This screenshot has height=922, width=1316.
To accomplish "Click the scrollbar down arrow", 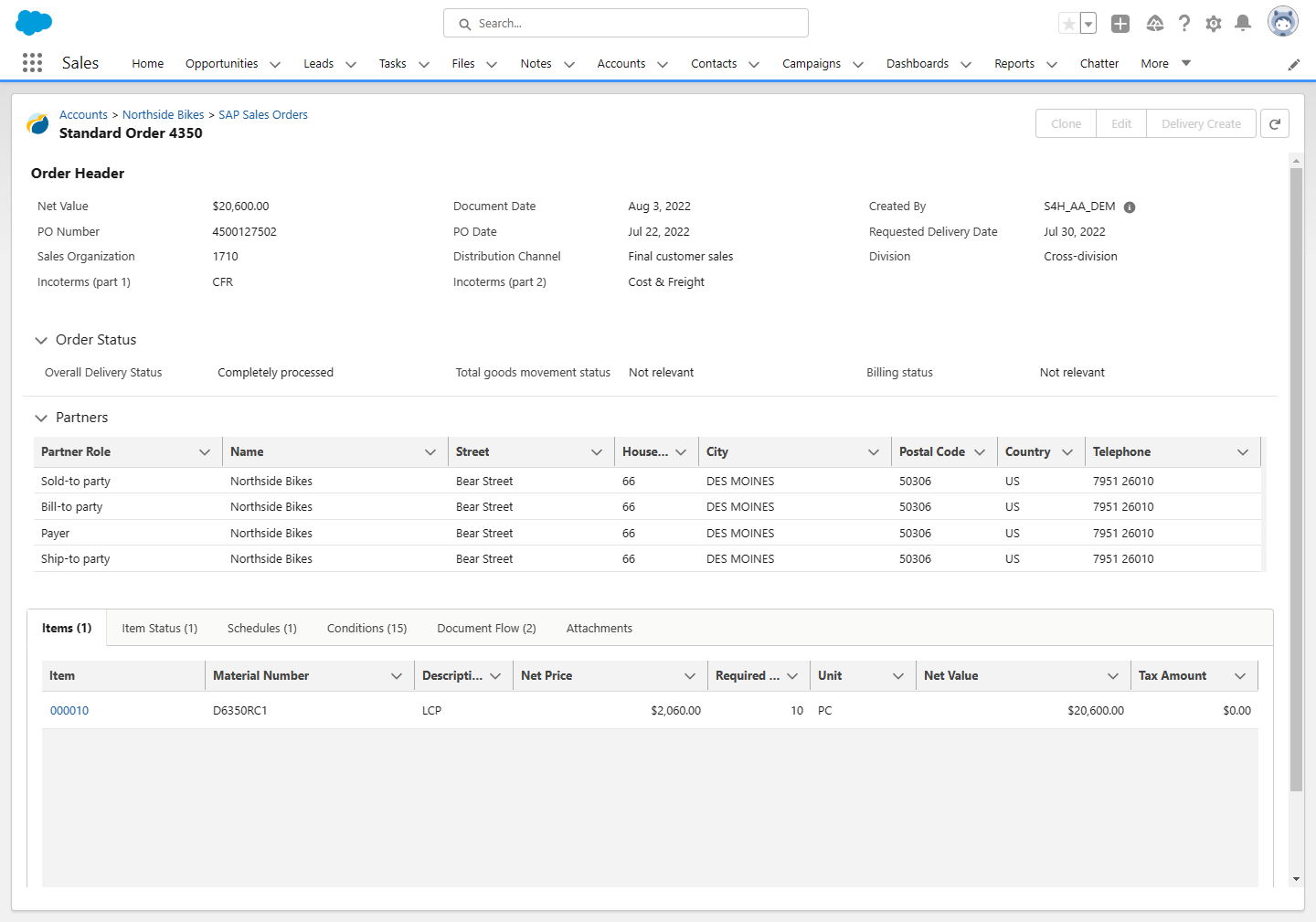I will point(1296,879).
